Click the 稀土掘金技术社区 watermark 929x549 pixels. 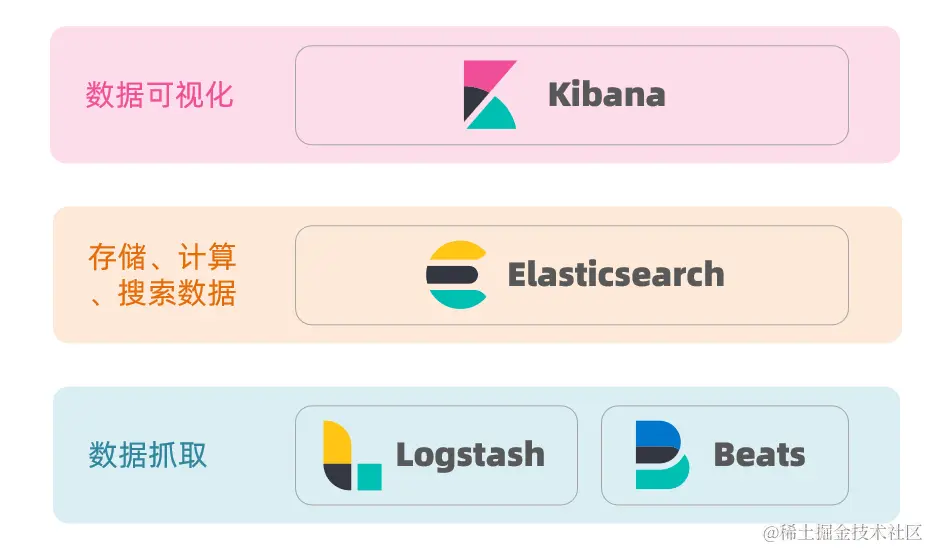843,532
